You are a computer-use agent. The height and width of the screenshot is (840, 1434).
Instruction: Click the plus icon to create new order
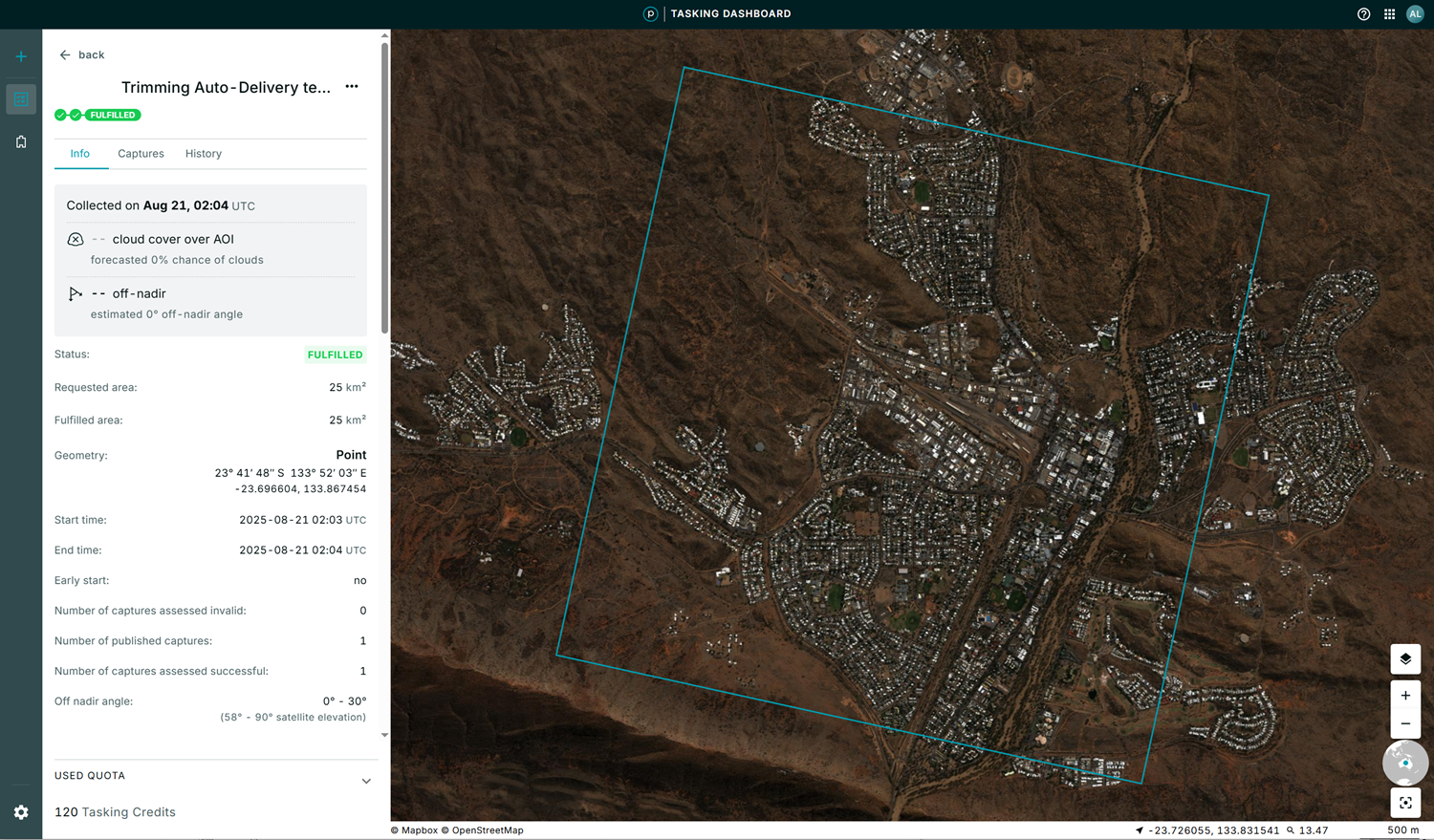pos(21,56)
